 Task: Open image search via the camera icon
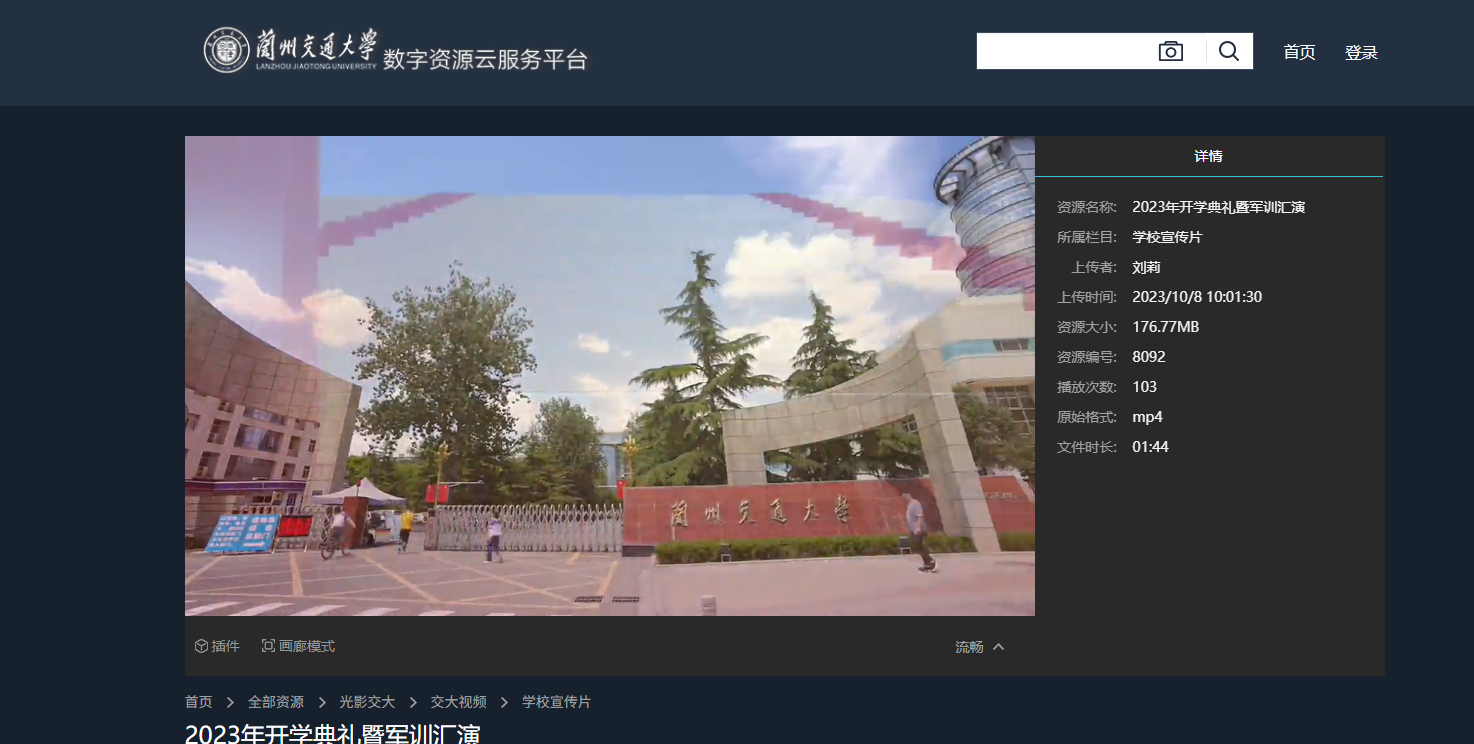coord(1170,50)
